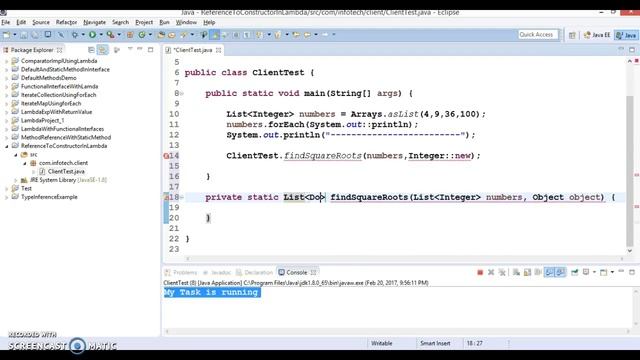Click the Toggle Mark Occurrences highlighted icon
The image size is (640, 360).
coord(214,35)
